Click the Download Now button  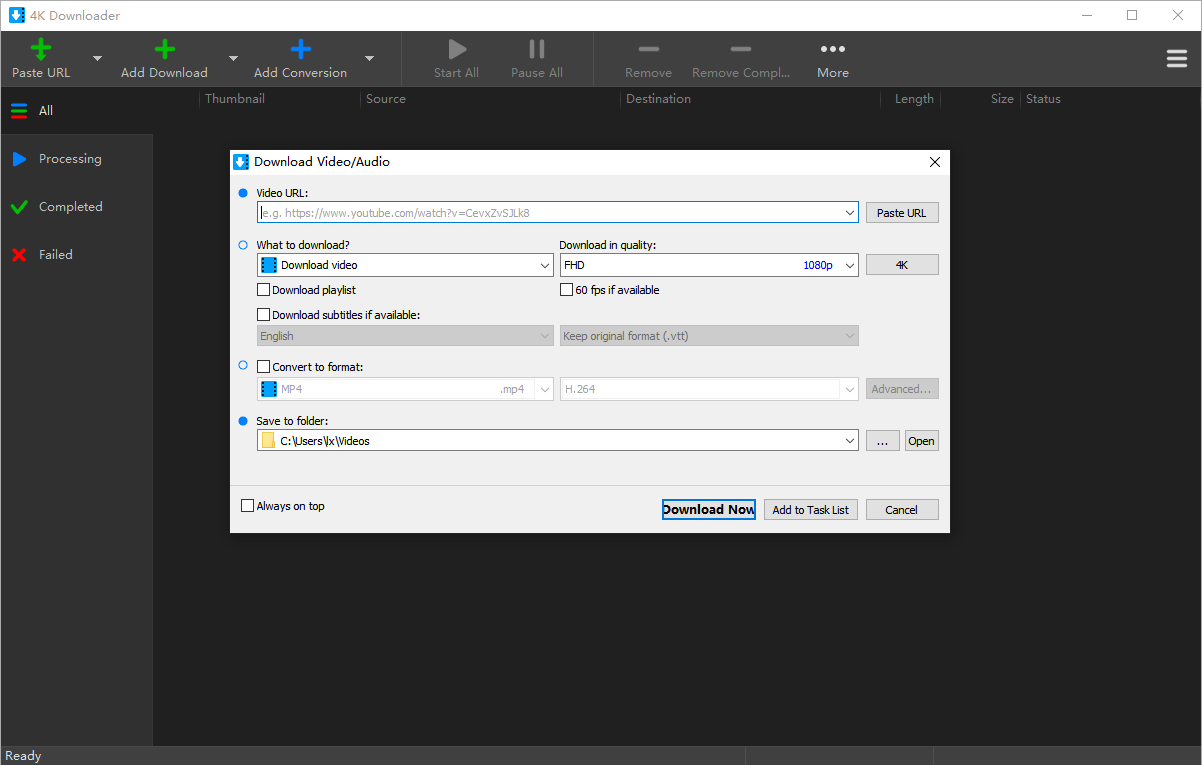[708, 509]
